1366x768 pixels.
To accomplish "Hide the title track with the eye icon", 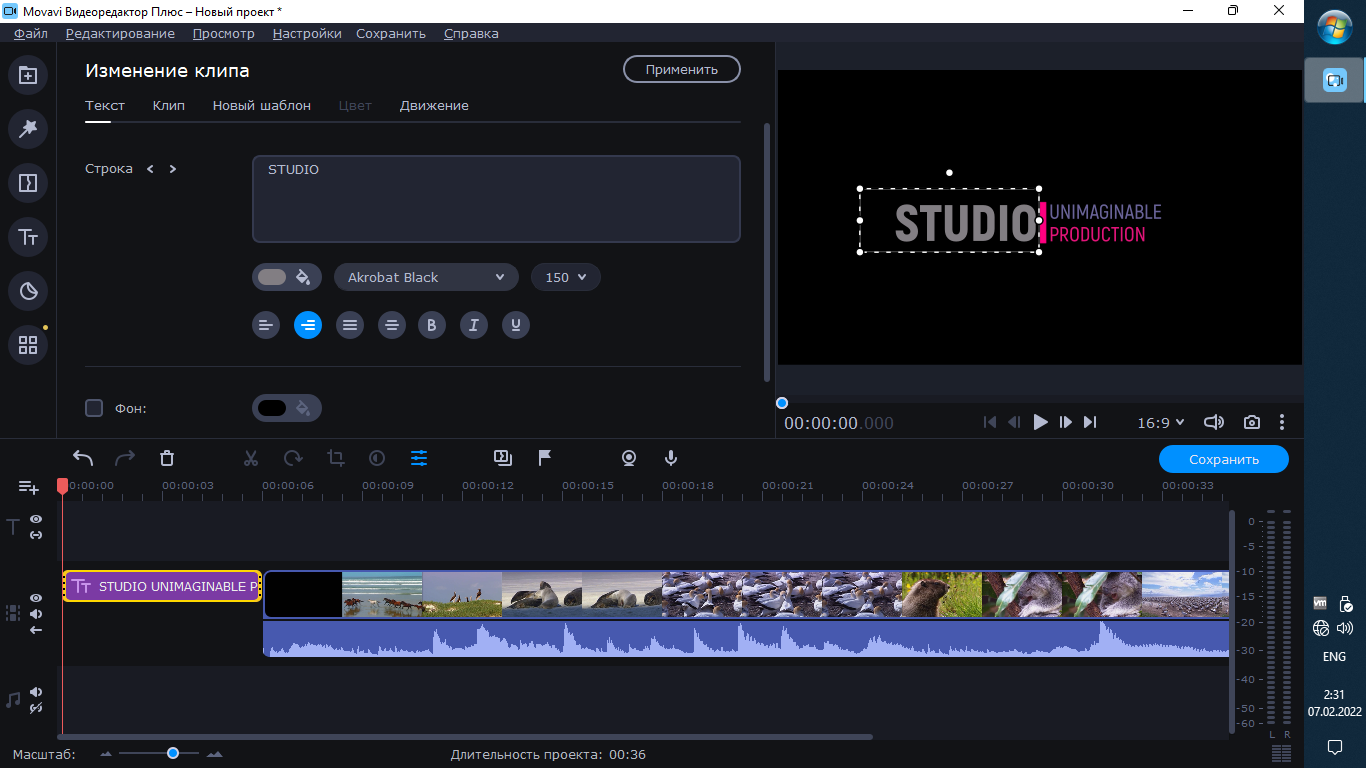I will pyautogui.click(x=36, y=519).
